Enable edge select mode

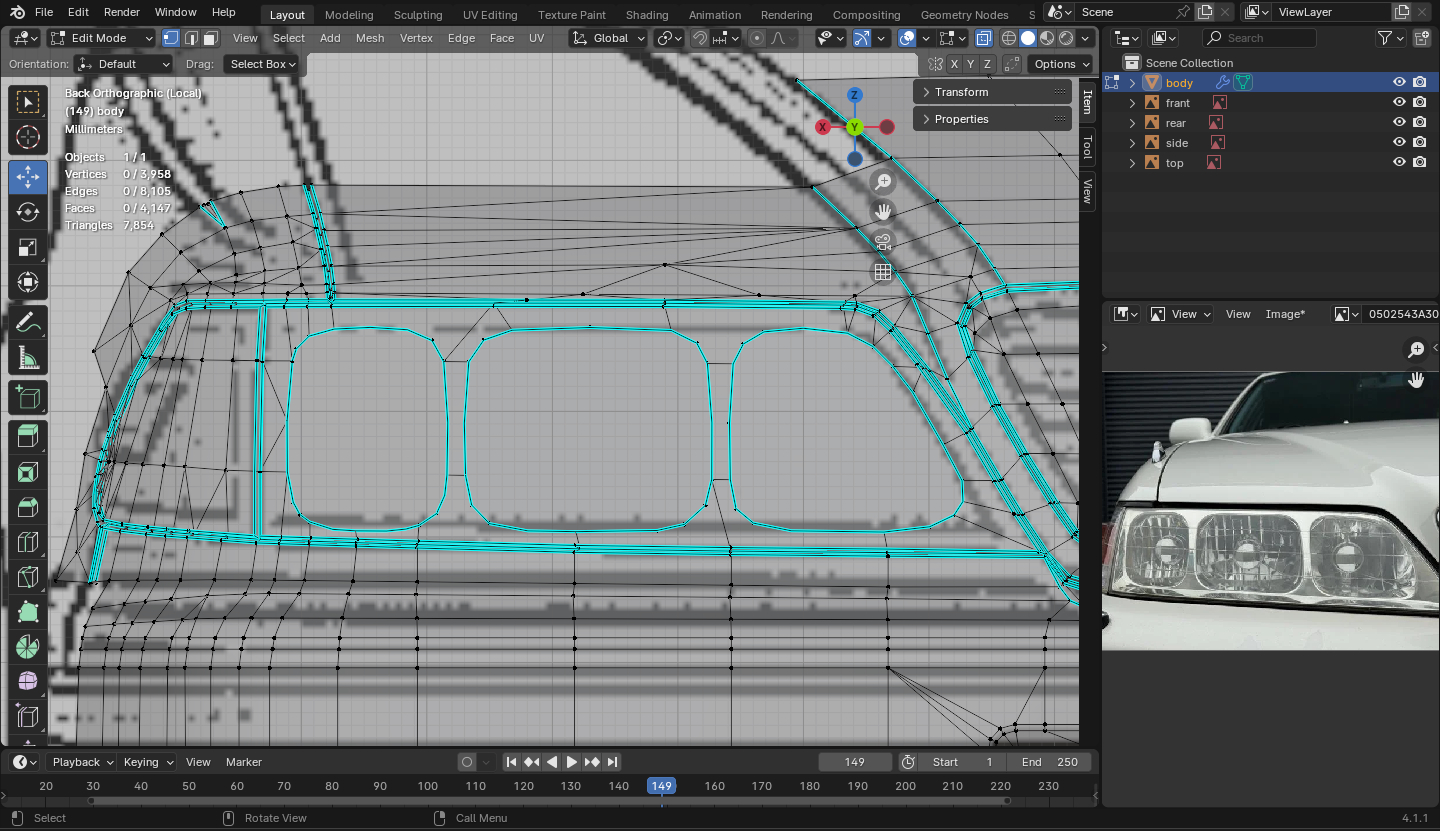pos(190,38)
